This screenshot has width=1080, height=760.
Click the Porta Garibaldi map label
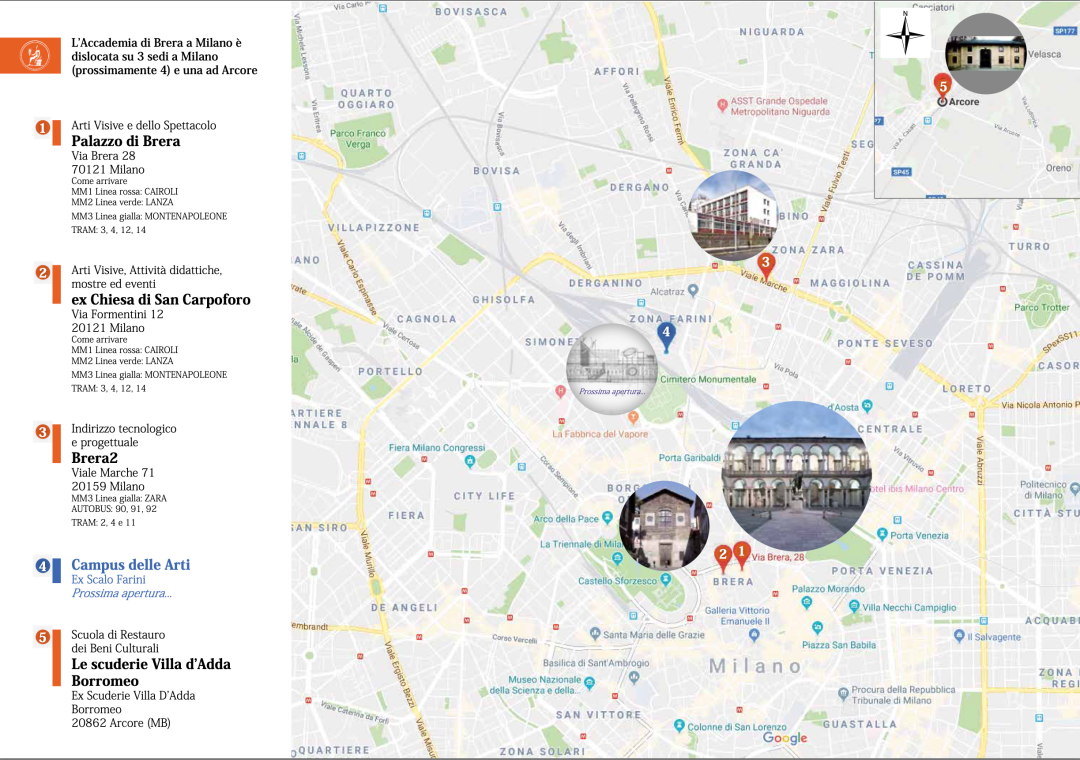point(689,458)
